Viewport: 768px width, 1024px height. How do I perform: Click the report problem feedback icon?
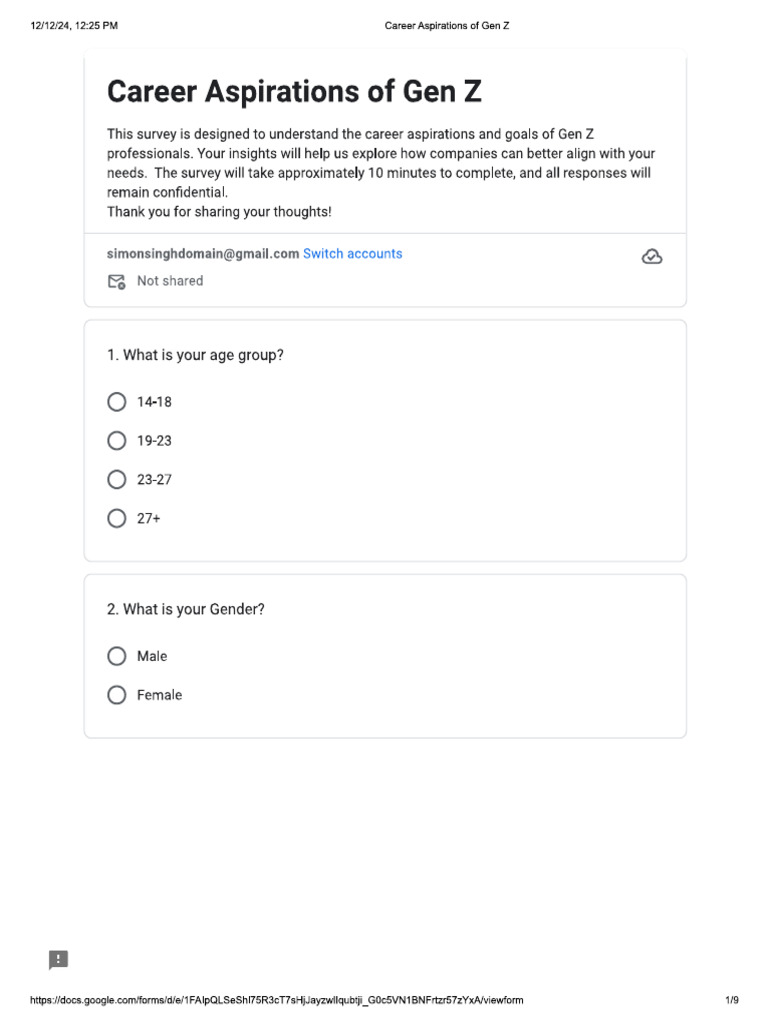(59, 960)
